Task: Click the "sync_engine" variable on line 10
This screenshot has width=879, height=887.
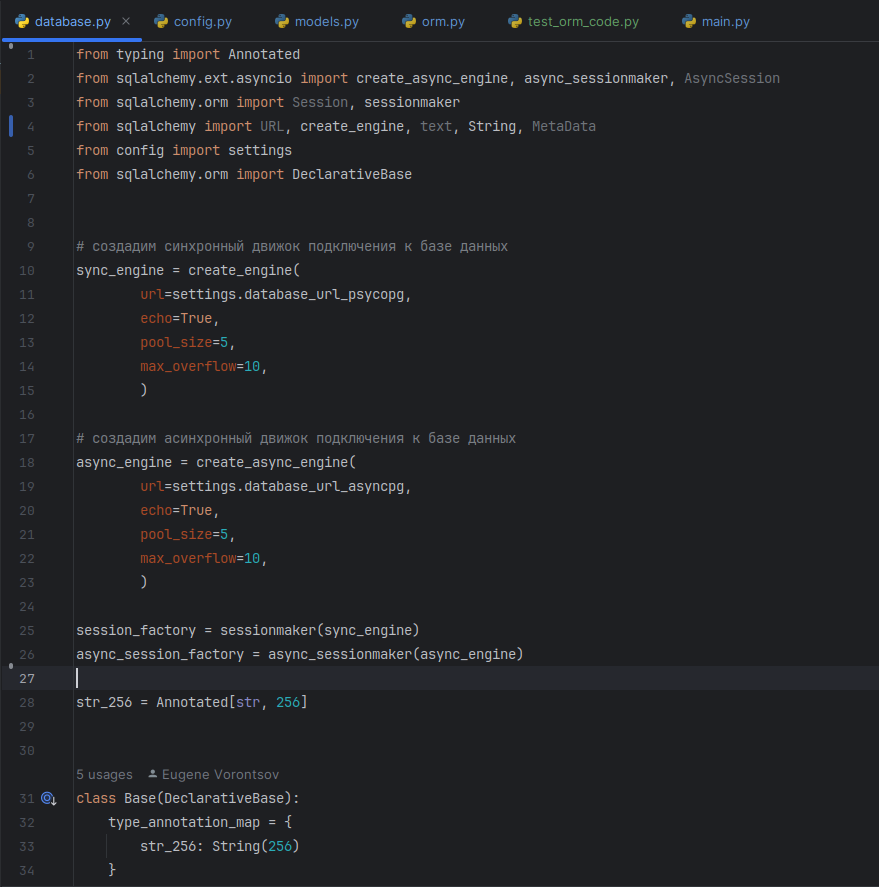Action: click(120, 270)
